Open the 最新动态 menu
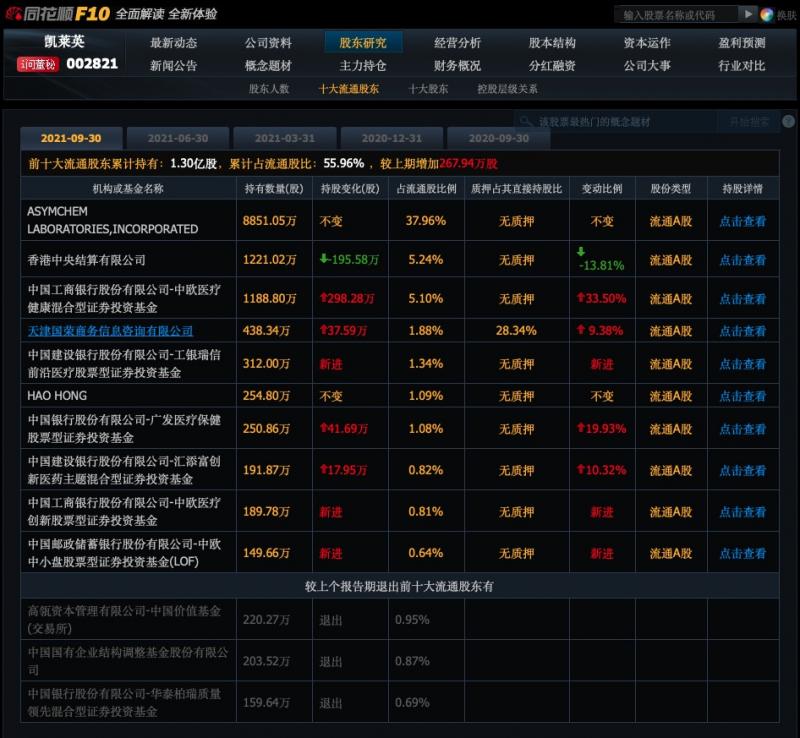The width and height of the screenshot is (800, 738). pos(173,43)
